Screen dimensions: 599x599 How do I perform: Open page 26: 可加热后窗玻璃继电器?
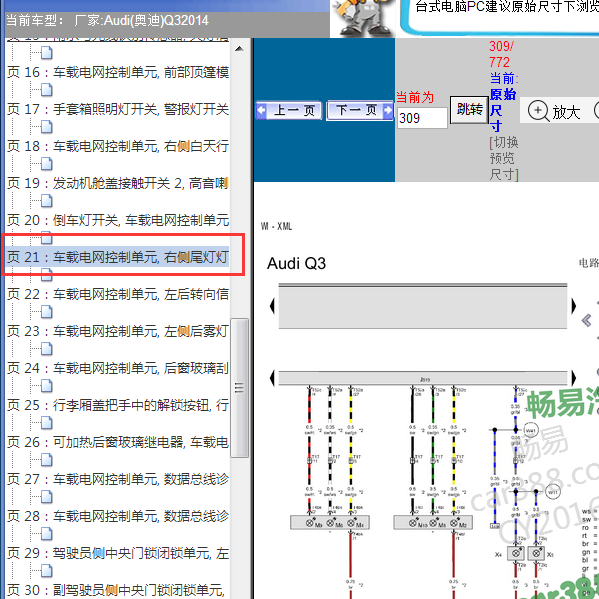(x=118, y=442)
